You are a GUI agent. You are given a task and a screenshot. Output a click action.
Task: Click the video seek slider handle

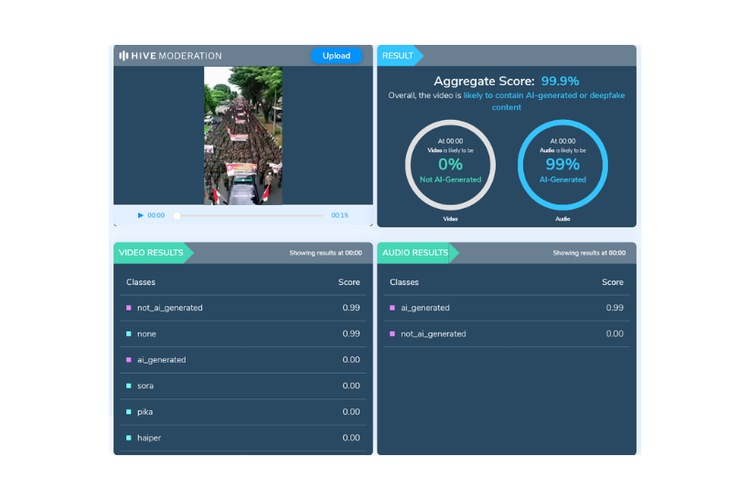tap(177, 216)
